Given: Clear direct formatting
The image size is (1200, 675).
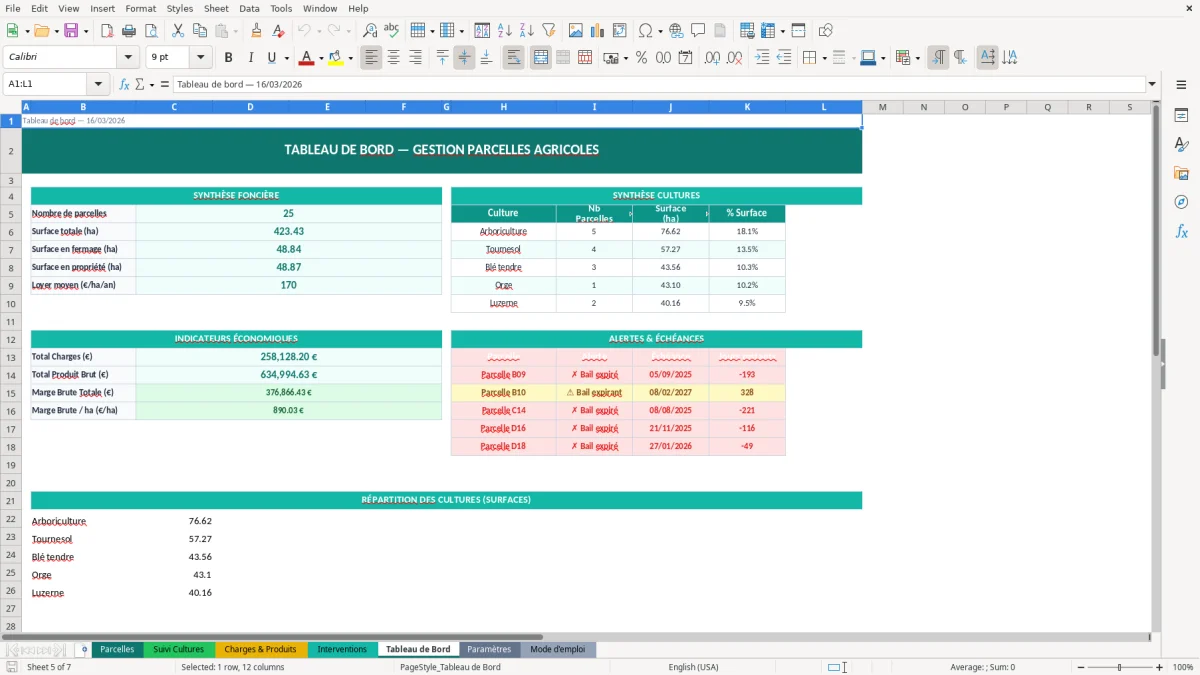Looking at the screenshot, I should (279, 31).
